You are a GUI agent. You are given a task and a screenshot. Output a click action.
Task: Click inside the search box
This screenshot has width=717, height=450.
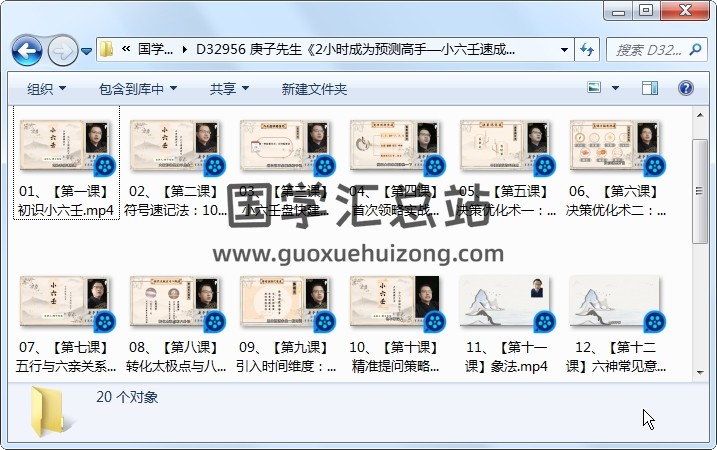(650, 49)
